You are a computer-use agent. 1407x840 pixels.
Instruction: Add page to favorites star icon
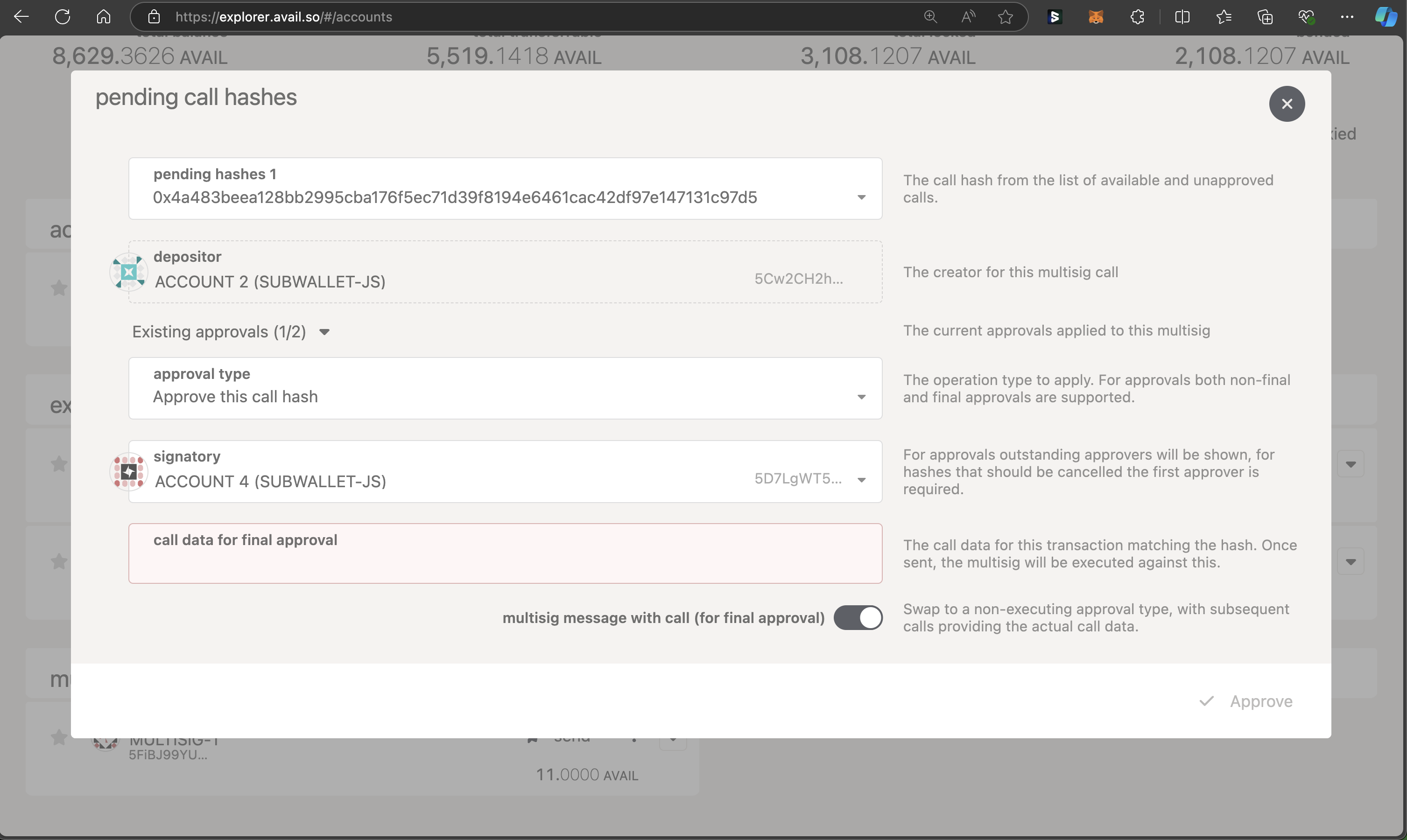point(1005,17)
